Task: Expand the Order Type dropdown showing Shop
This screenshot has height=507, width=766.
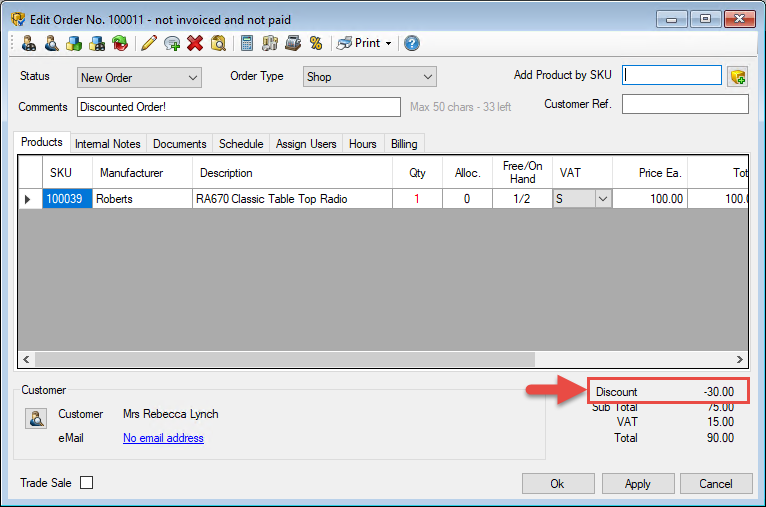Action: pos(370,77)
